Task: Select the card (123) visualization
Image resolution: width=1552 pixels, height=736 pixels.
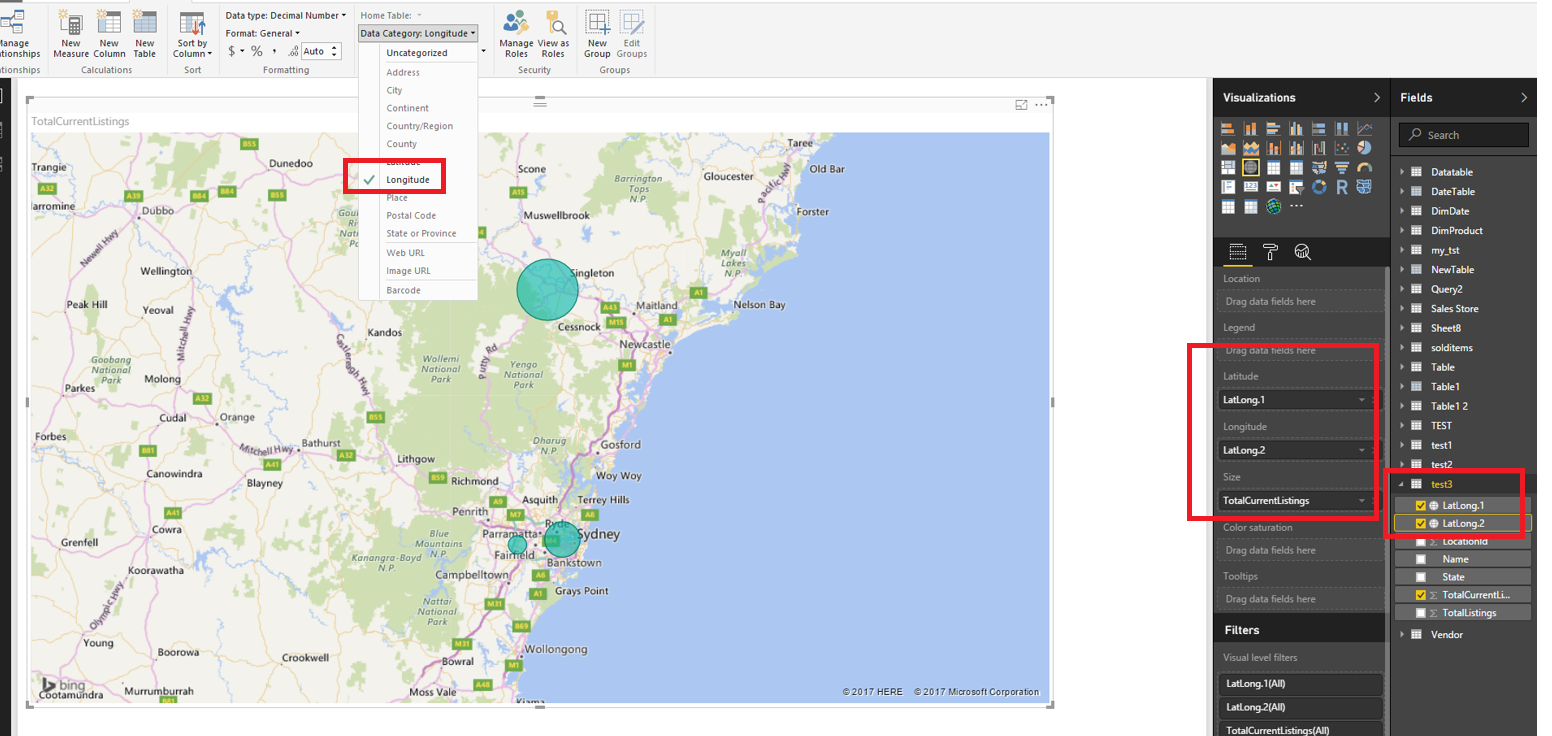Action: pos(1251,187)
